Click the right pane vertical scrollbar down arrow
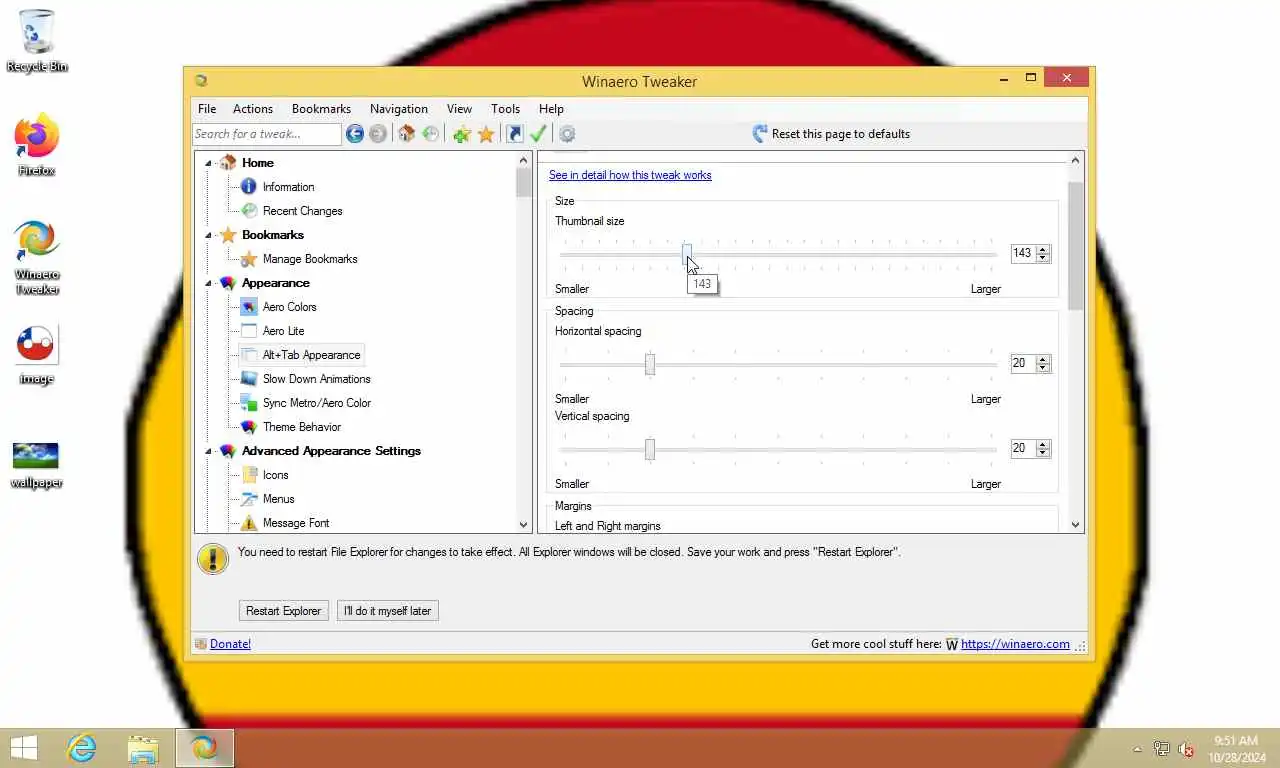Image resolution: width=1280 pixels, height=768 pixels. click(x=1076, y=524)
